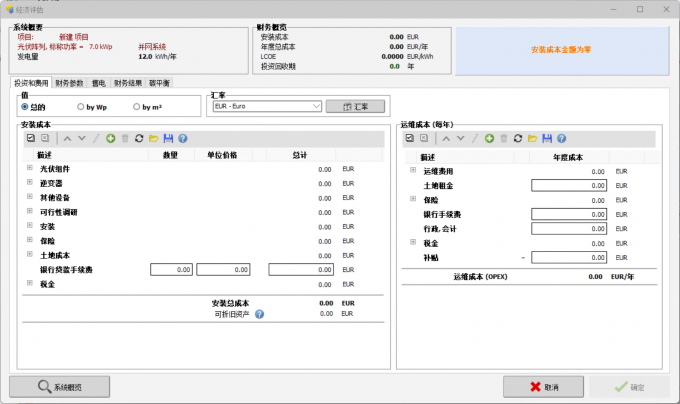680x404 pixels.
Task: Switch to the 售电 tab
Action: coord(98,83)
